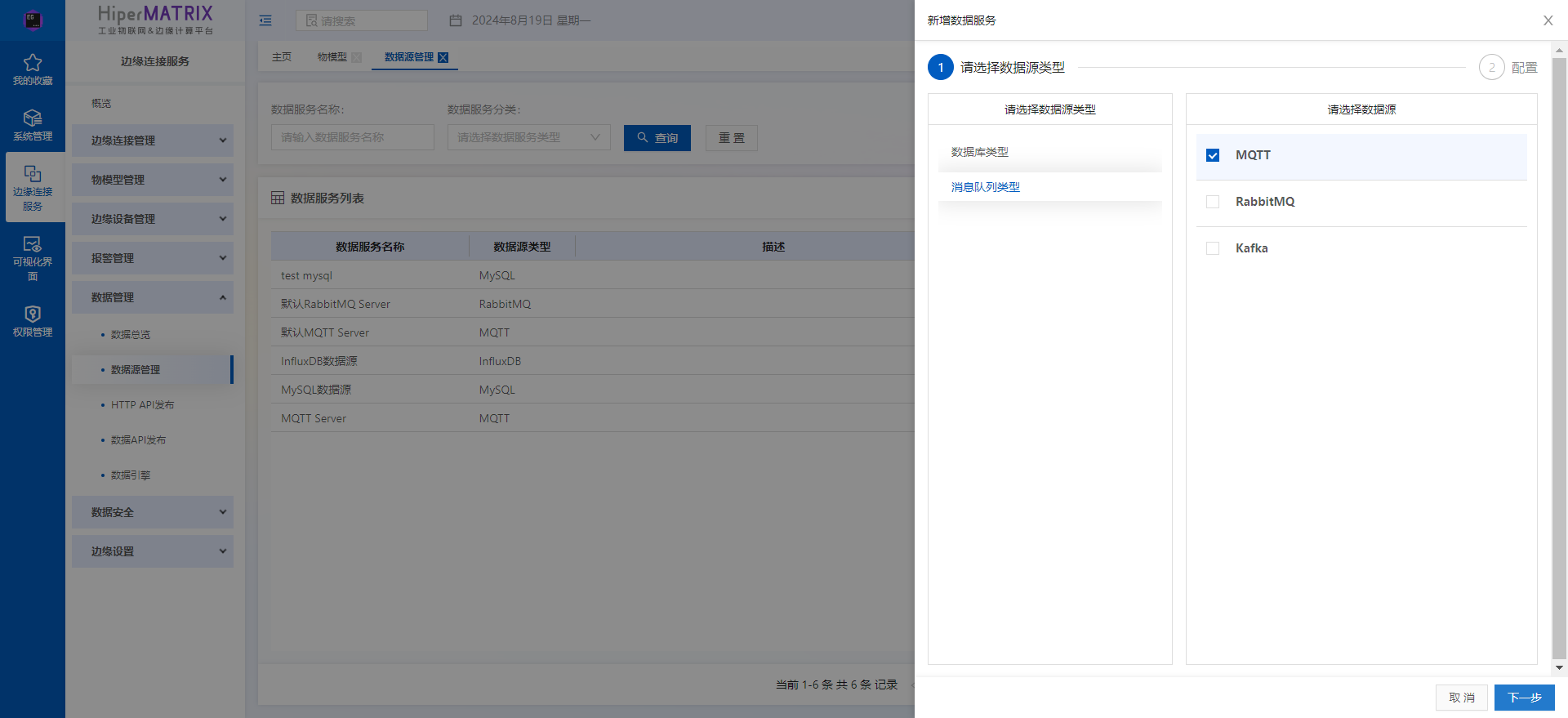Expand the 边缘连接管理 menu
Viewport: 1568px width, 718px height.
click(153, 140)
